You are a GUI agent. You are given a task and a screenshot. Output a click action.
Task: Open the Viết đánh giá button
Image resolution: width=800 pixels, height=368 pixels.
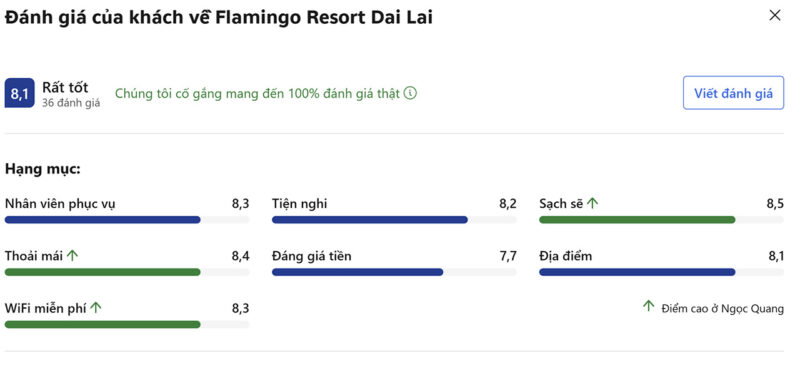coord(733,93)
